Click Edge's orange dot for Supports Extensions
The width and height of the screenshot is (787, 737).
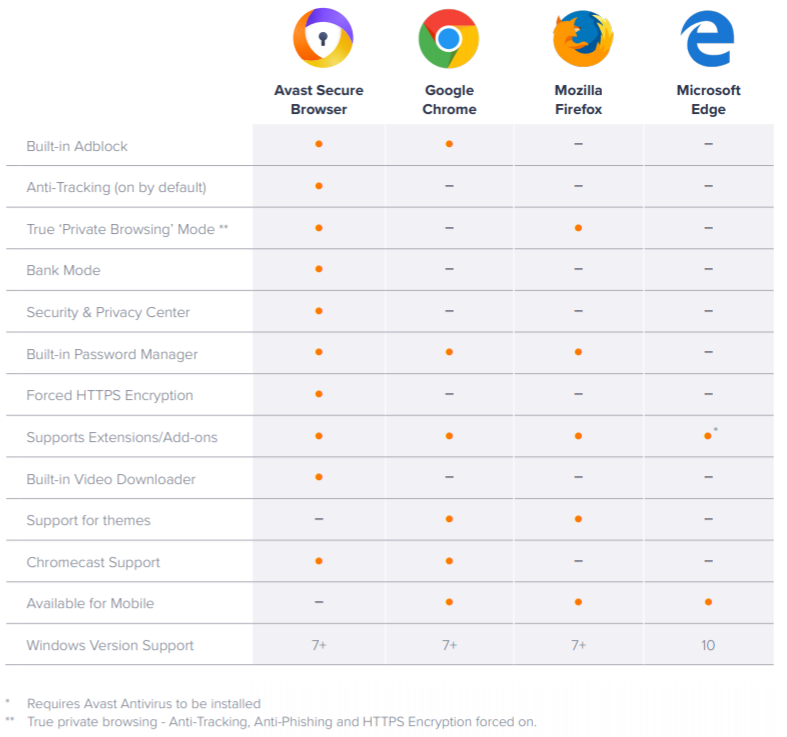point(707,437)
